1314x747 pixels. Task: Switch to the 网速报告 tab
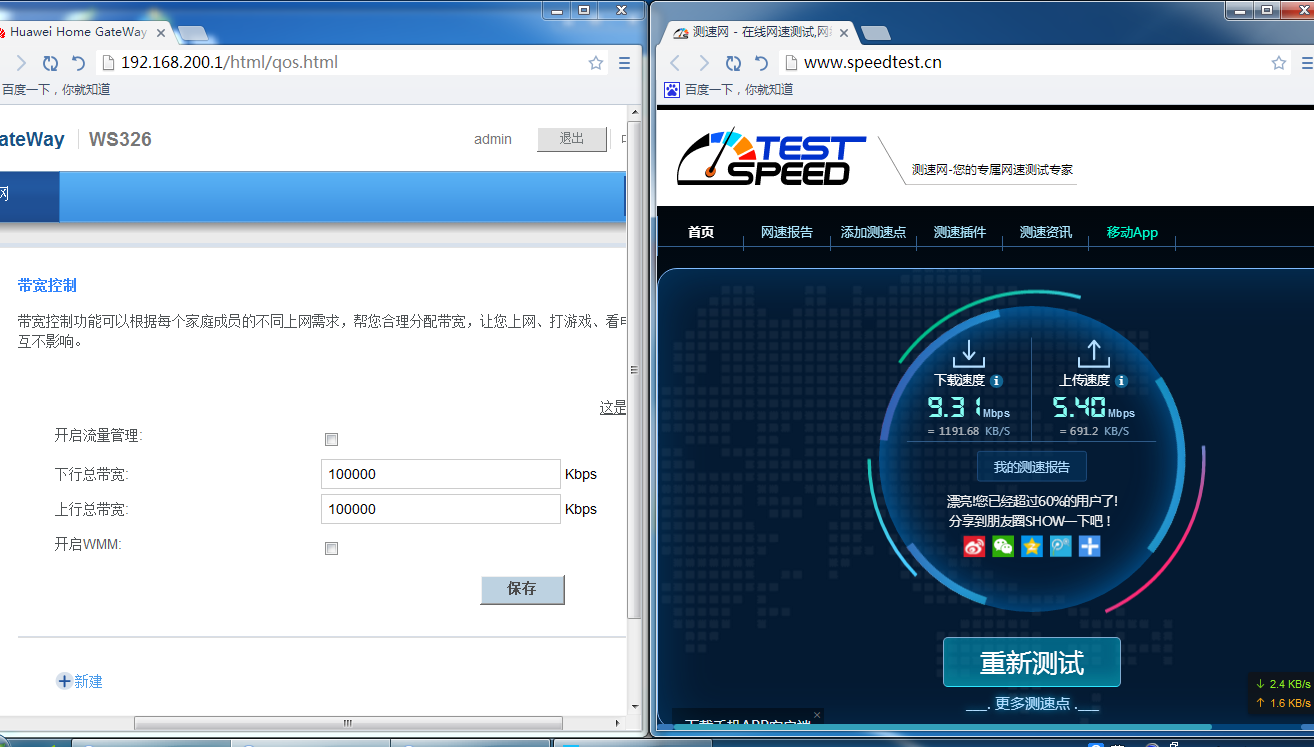point(786,232)
